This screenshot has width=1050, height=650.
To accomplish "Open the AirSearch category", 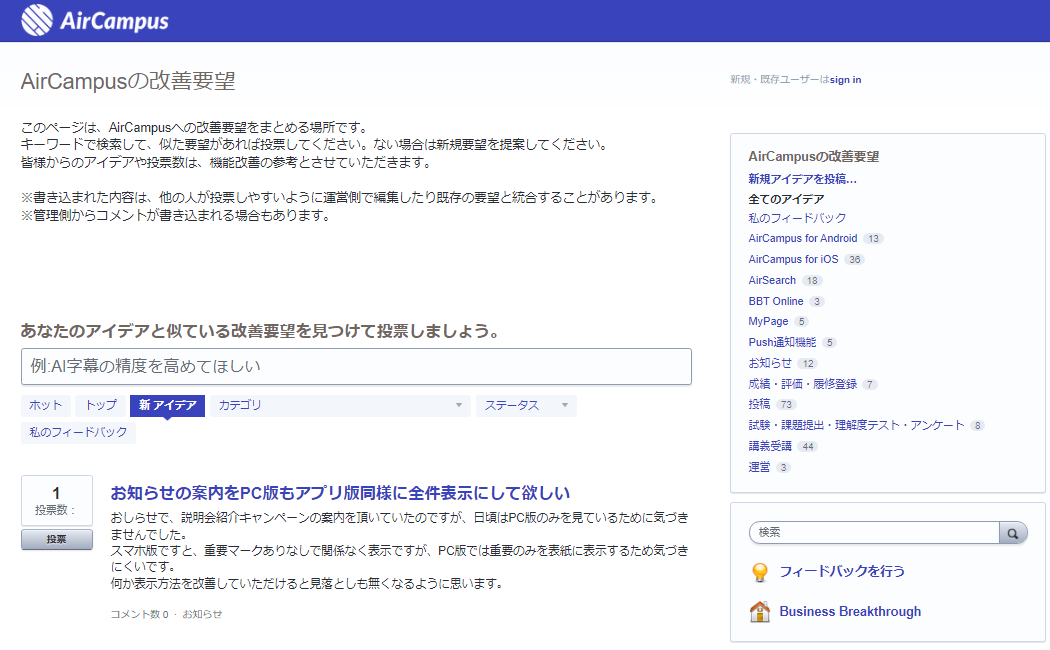I will pos(772,280).
